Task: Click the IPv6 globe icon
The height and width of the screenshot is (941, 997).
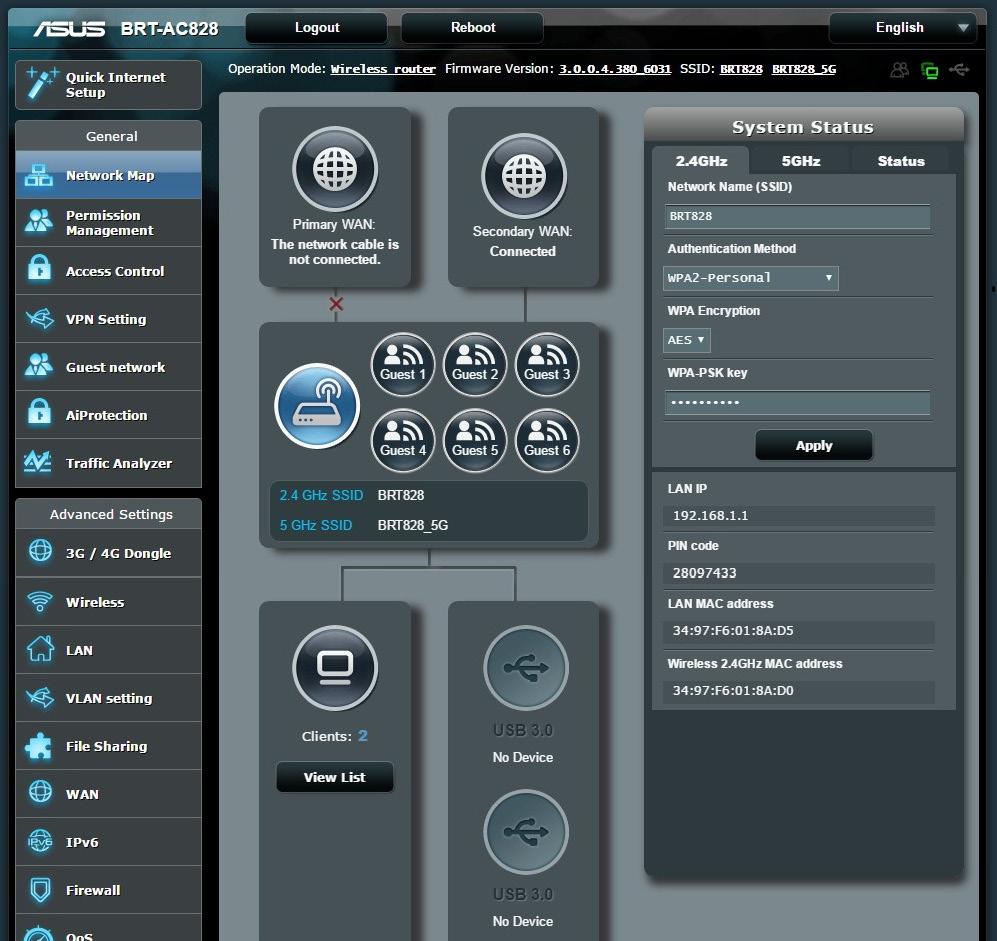Action: coord(40,841)
